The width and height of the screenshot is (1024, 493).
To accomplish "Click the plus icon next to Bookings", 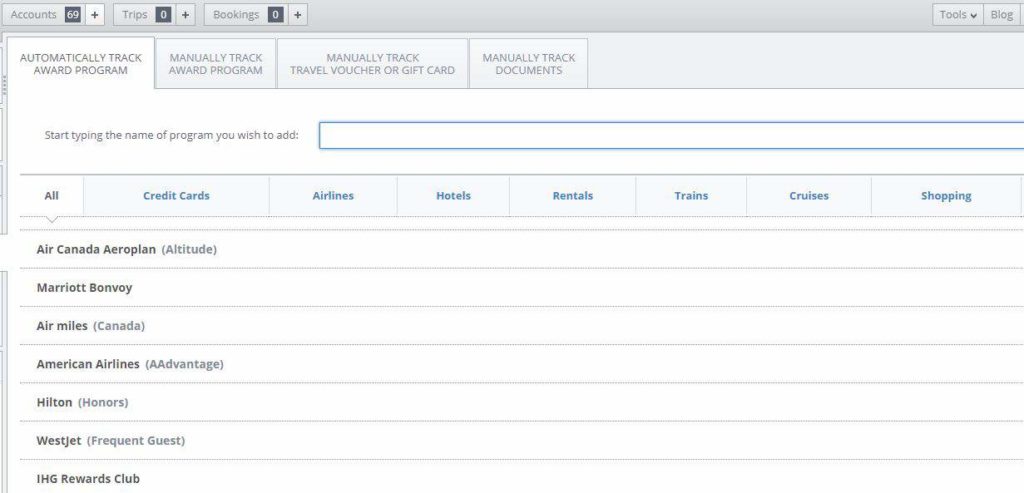I will (297, 15).
